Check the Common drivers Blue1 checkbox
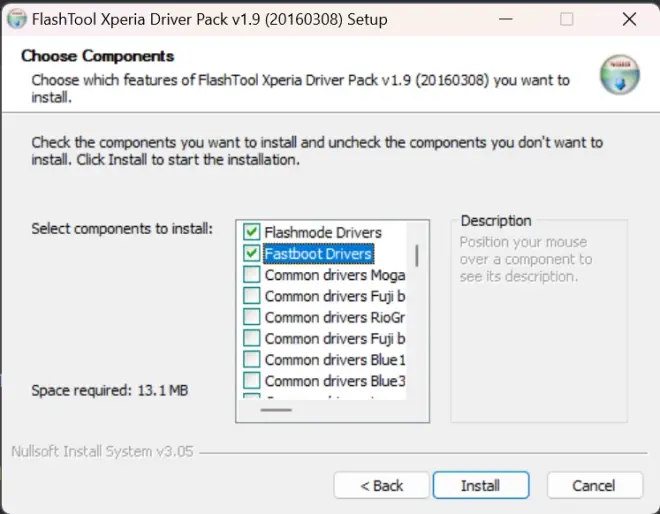Image resolution: width=660 pixels, height=514 pixels. coord(252,360)
